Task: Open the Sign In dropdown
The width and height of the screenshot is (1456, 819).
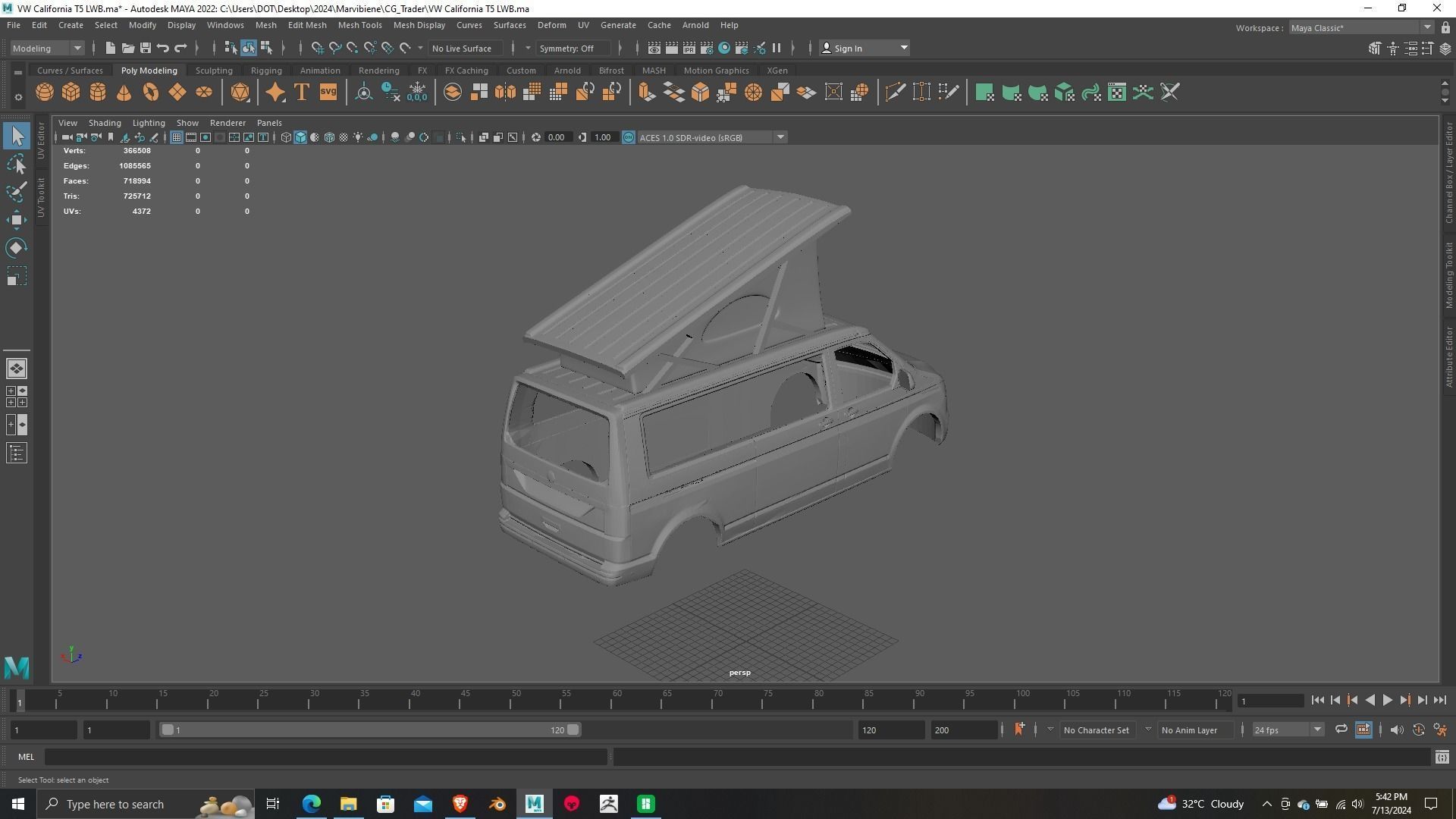Action: (x=864, y=48)
